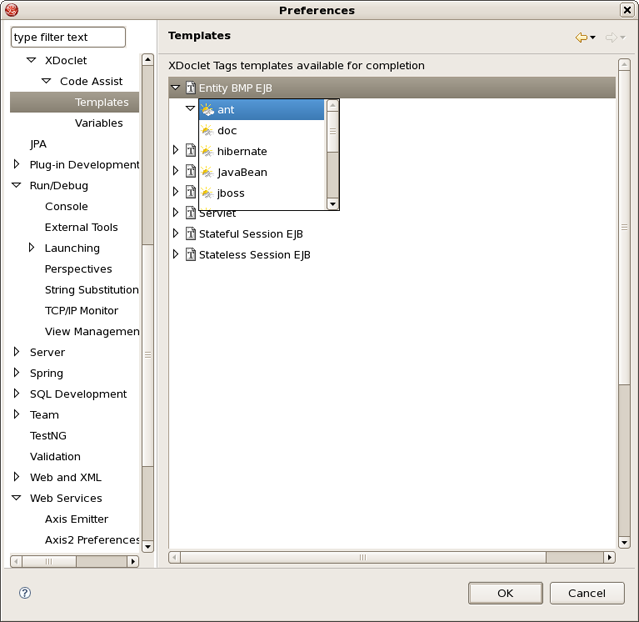Click the back navigation arrow icon

[x=580, y=38]
